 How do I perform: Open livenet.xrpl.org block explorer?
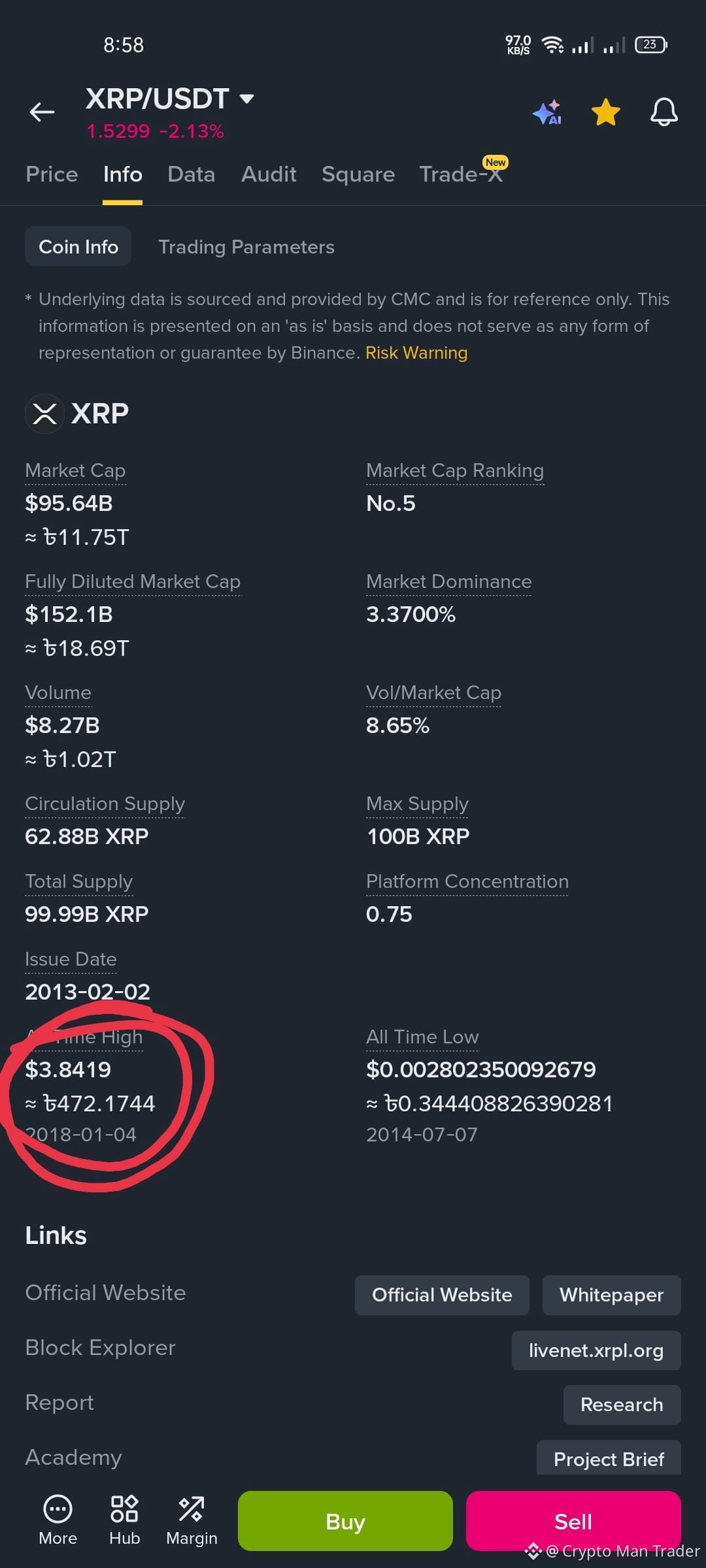[596, 1350]
